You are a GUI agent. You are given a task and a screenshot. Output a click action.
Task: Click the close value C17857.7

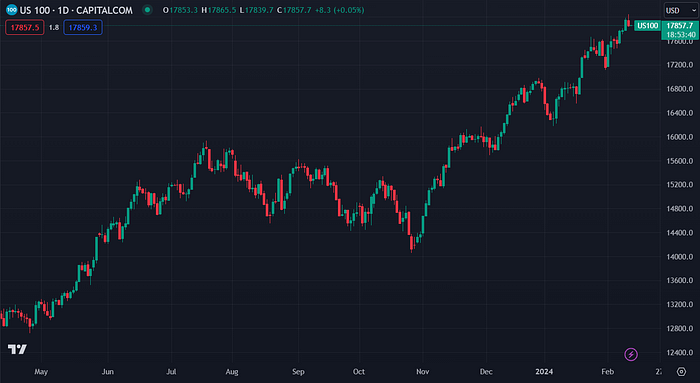point(294,10)
